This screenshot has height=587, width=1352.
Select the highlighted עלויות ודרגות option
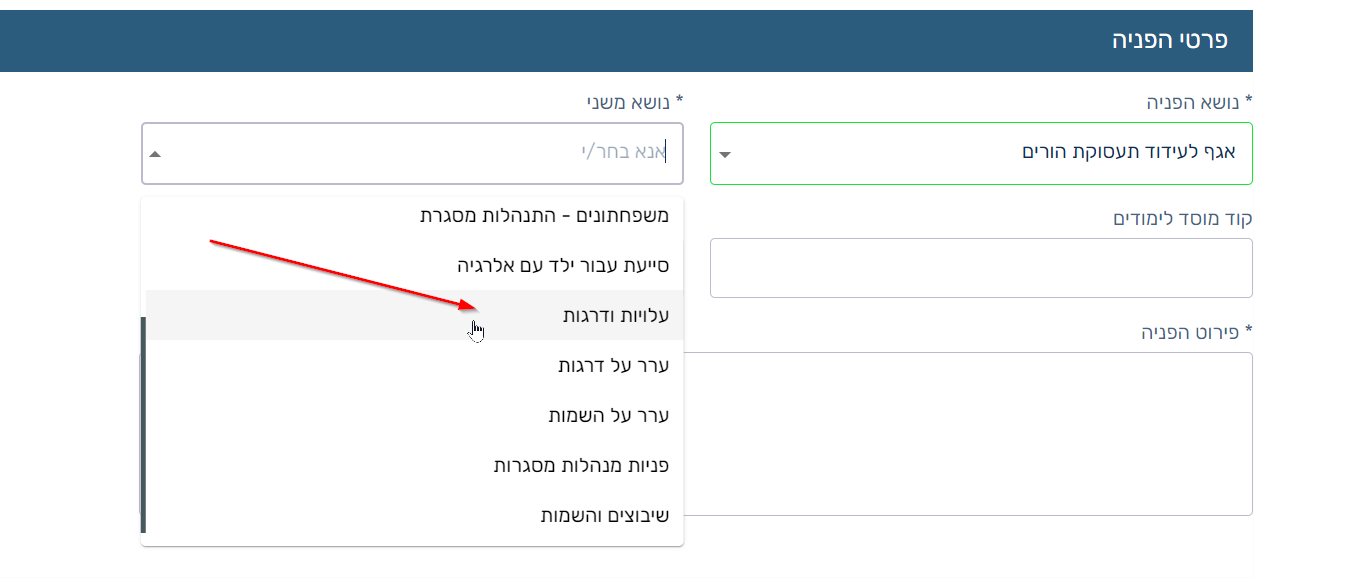point(616,315)
